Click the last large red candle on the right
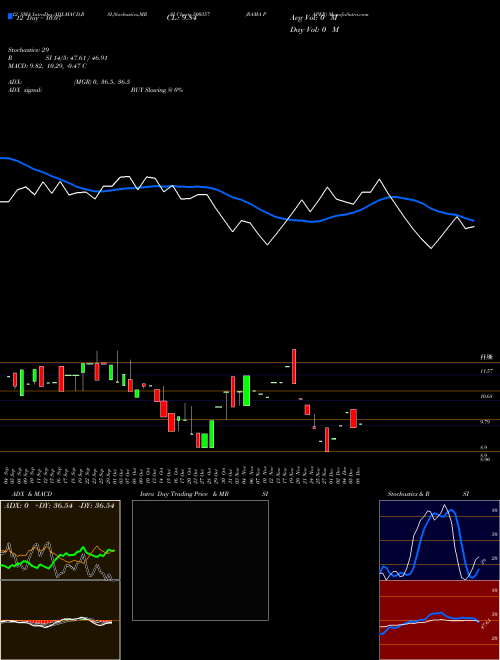Viewport: 500px width, 660px height. (x=354, y=418)
